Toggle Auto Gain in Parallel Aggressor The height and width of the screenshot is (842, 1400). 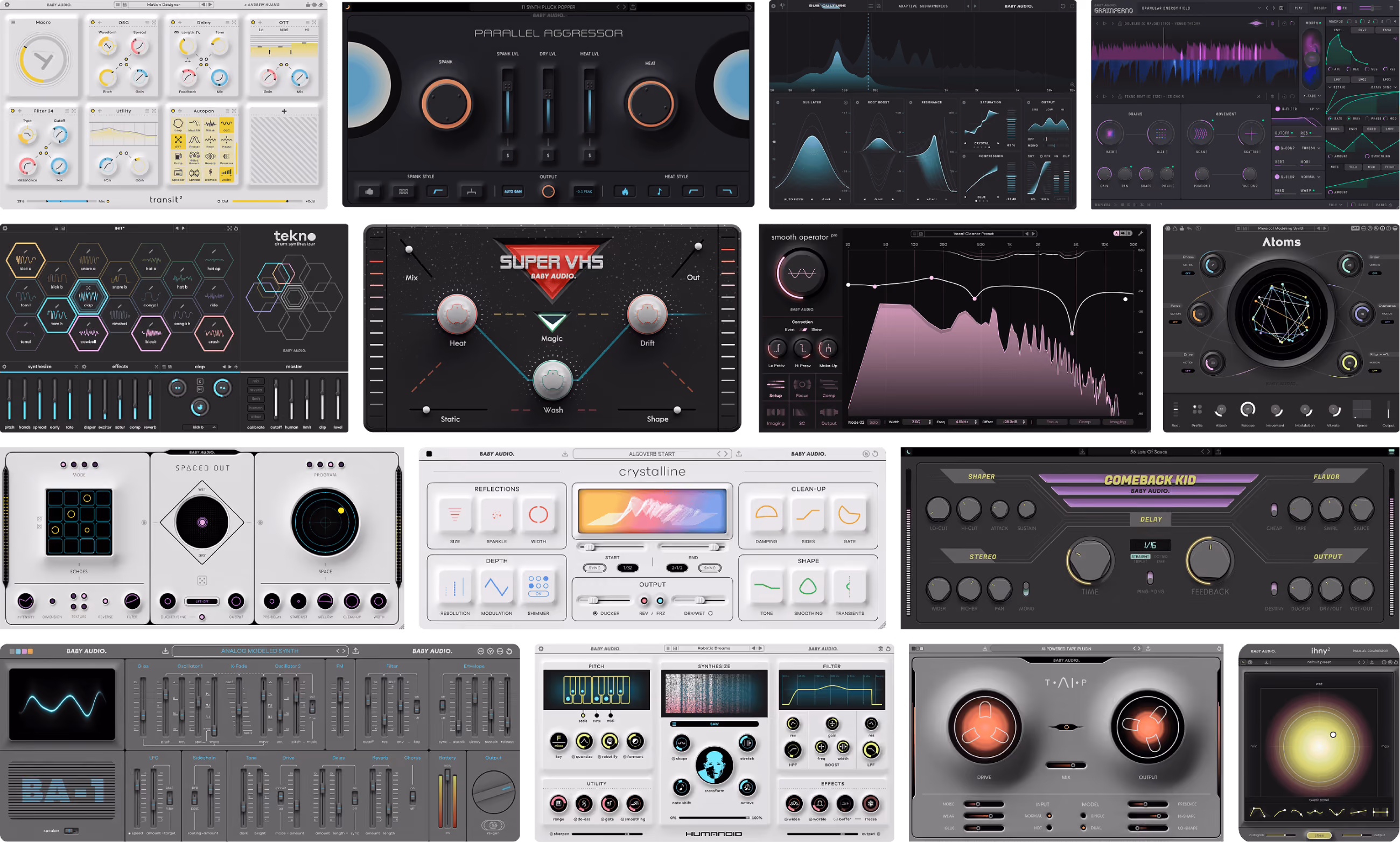[513, 192]
